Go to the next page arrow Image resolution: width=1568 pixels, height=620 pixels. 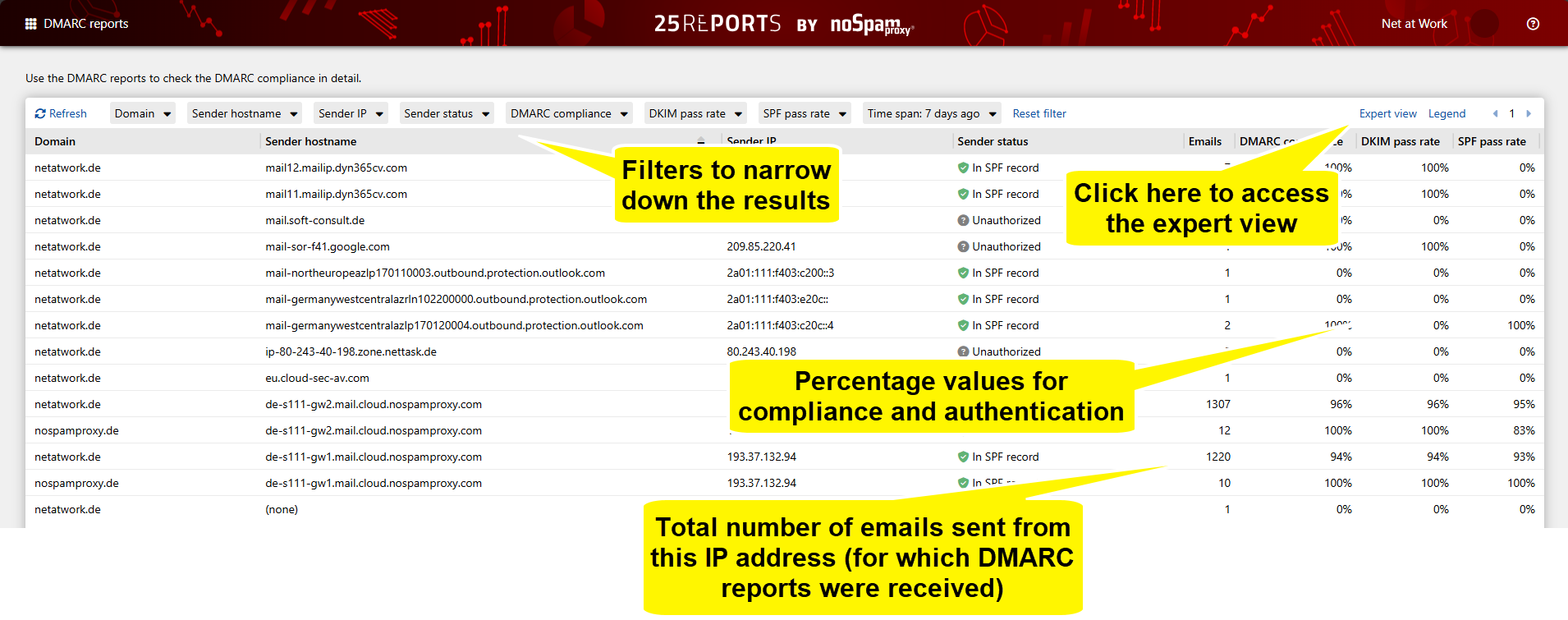click(1529, 114)
